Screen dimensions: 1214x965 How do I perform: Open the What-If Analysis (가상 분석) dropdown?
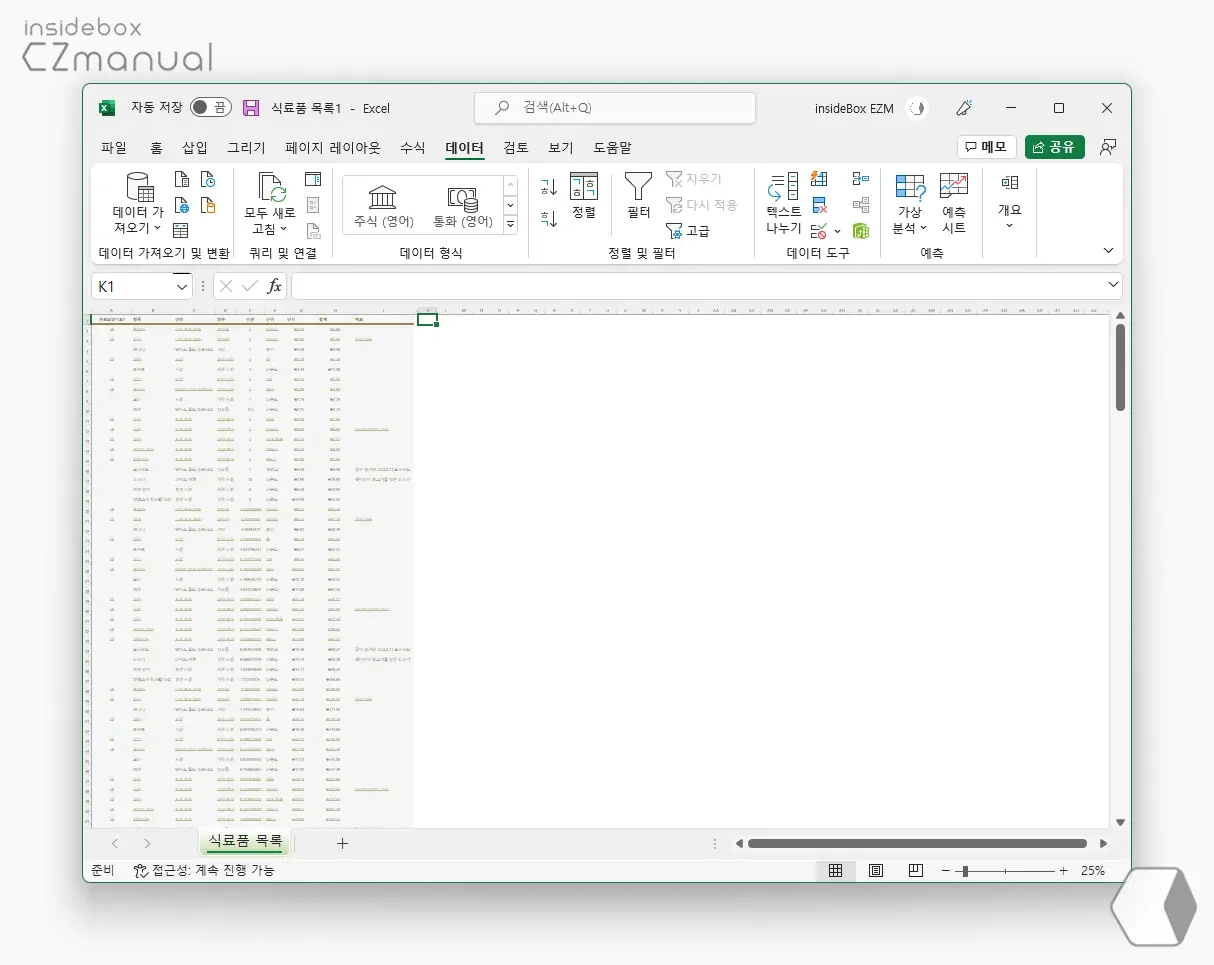pos(909,205)
